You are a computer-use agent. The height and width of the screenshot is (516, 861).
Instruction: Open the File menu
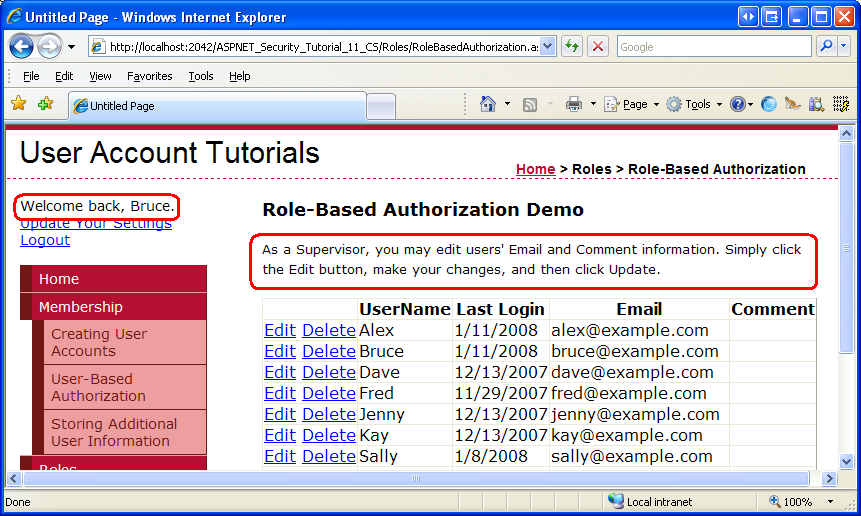[x=31, y=76]
